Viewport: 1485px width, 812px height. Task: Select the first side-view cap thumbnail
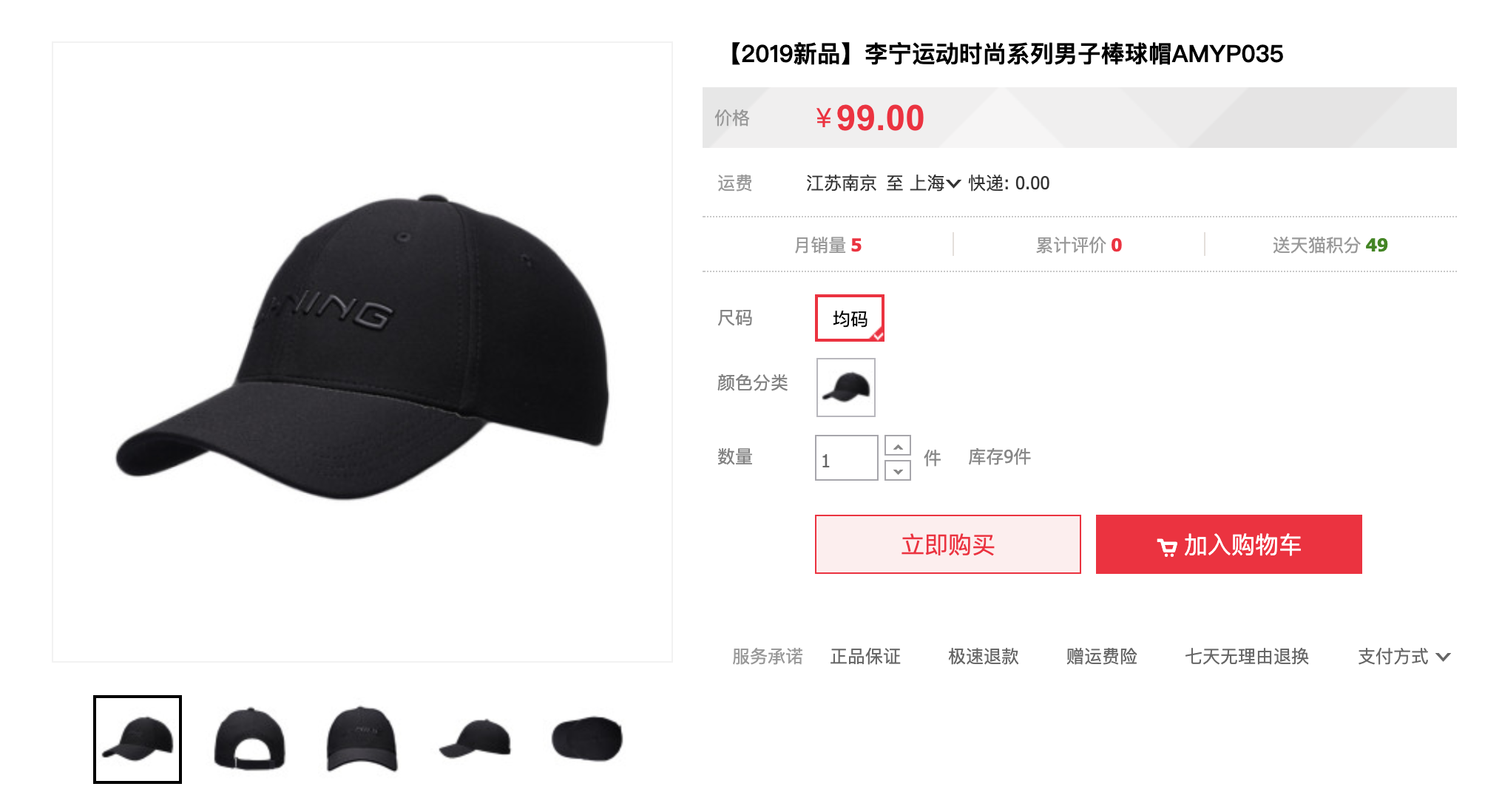pyautogui.click(x=138, y=740)
